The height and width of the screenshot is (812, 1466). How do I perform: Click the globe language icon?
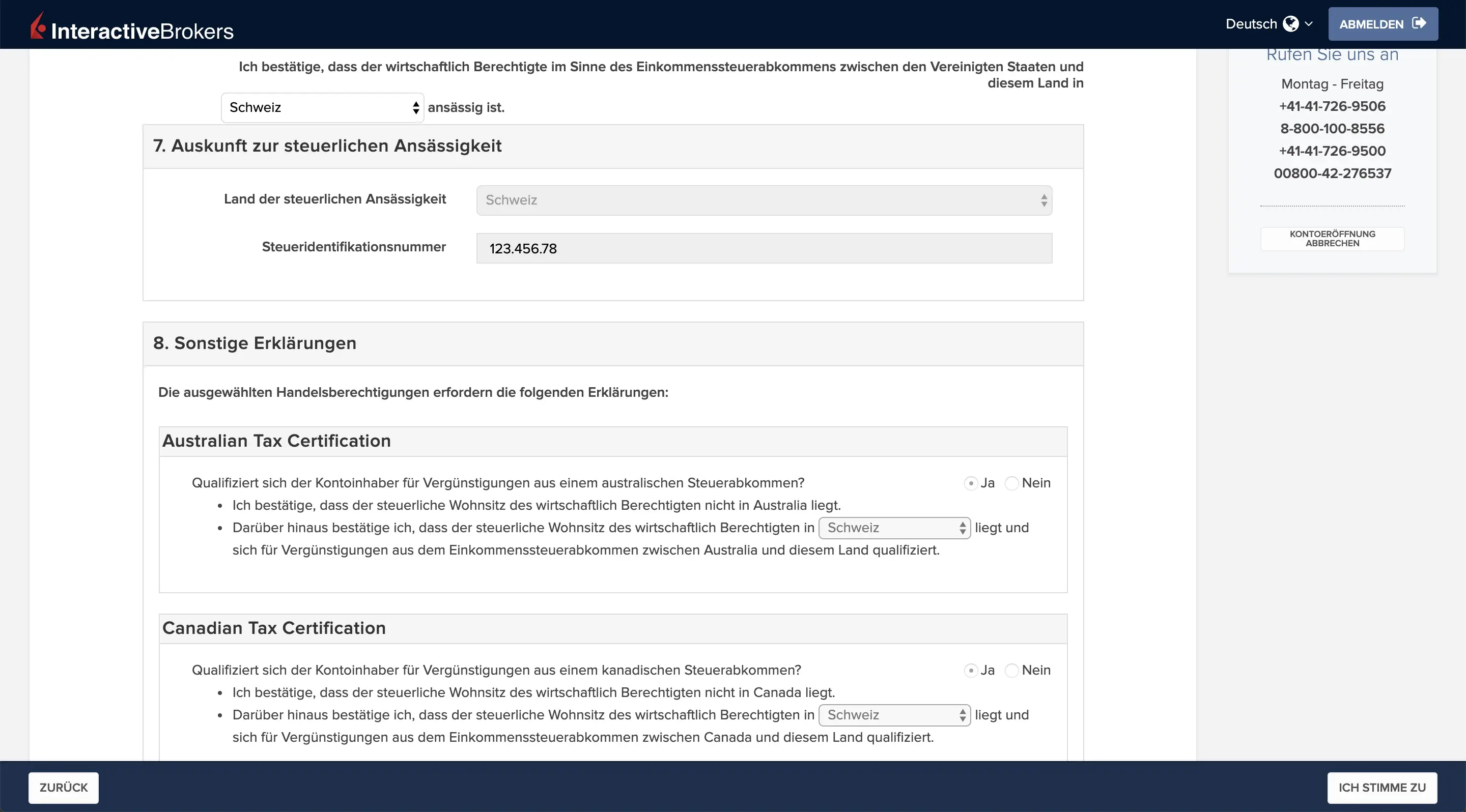tap(1291, 24)
